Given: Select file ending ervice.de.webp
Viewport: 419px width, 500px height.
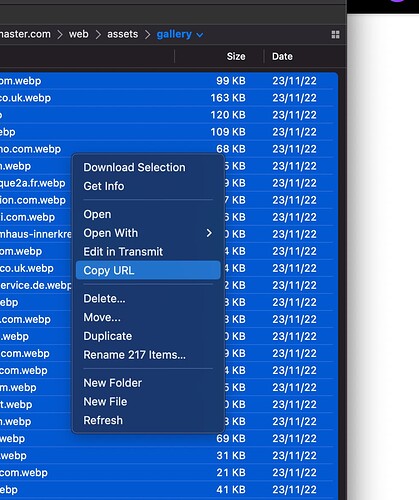Looking at the screenshot, I should [x=36, y=285].
